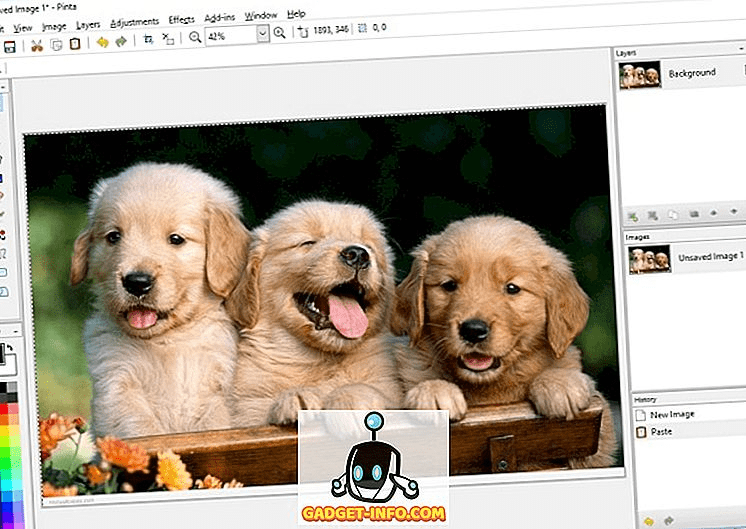This screenshot has height=529, width=746.
Task: Pick the yellow swatch in the palette
Action: click(4, 432)
